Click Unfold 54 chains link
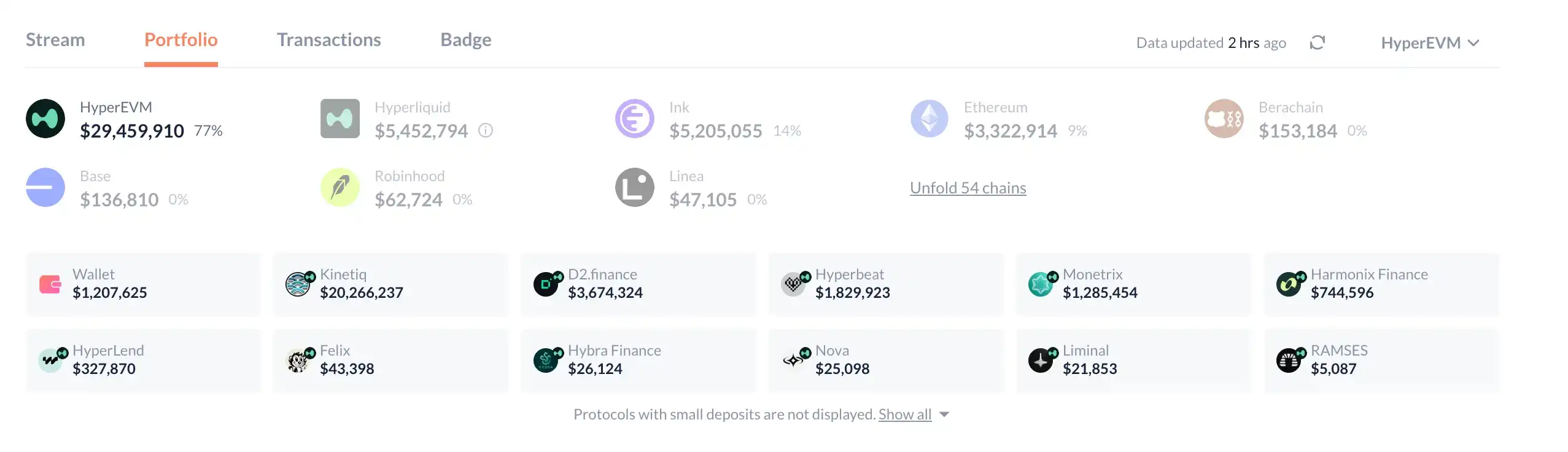1568x452 pixels. pos(968,188)
